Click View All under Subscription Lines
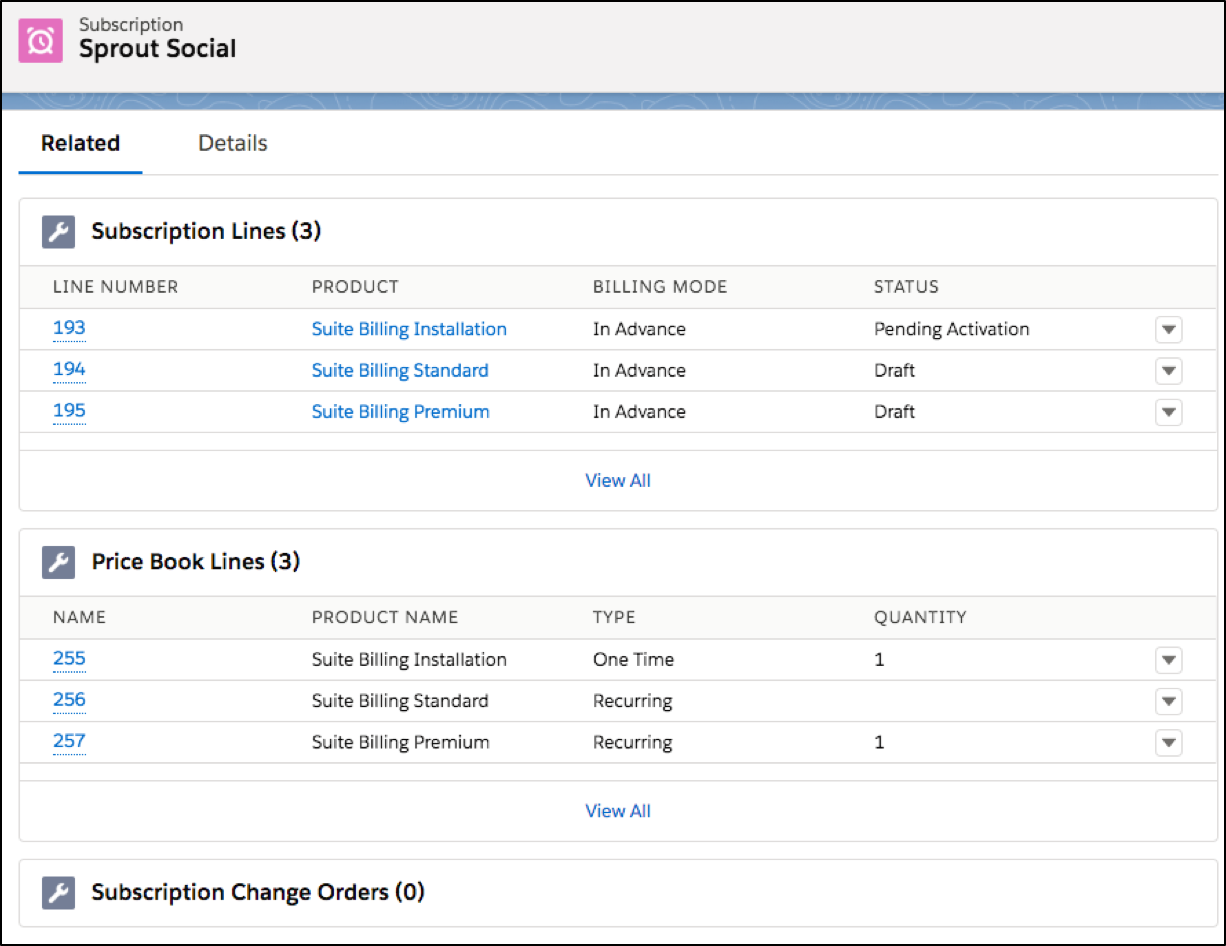This screenshot has width=1226, height=946. [618, 481]
